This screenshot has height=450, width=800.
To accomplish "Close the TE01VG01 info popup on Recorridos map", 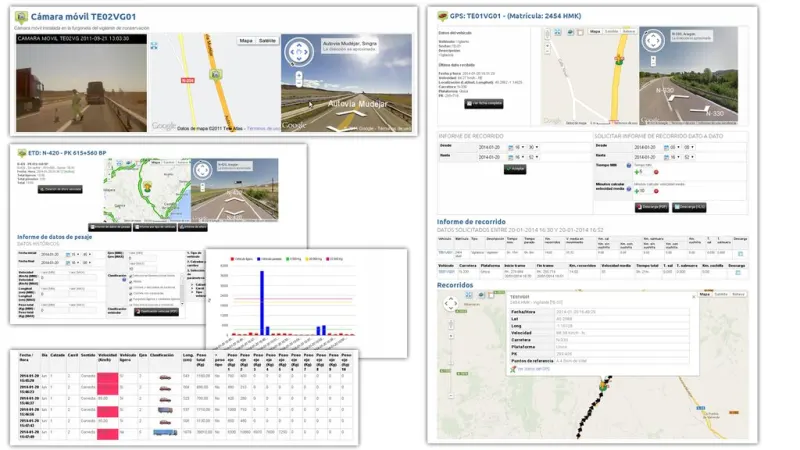I will [x=694, y=297].
